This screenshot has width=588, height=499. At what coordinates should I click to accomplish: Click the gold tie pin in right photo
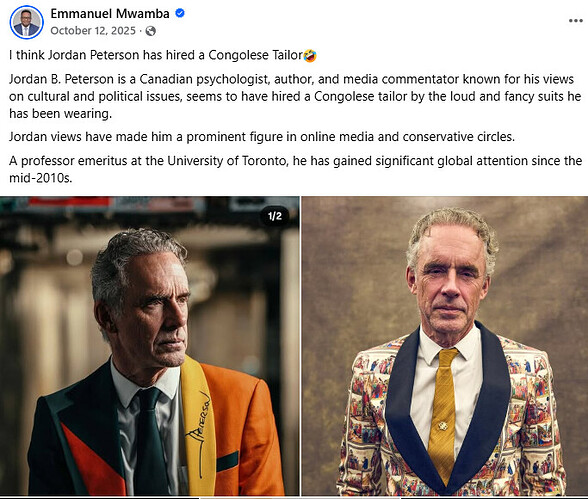443,426
